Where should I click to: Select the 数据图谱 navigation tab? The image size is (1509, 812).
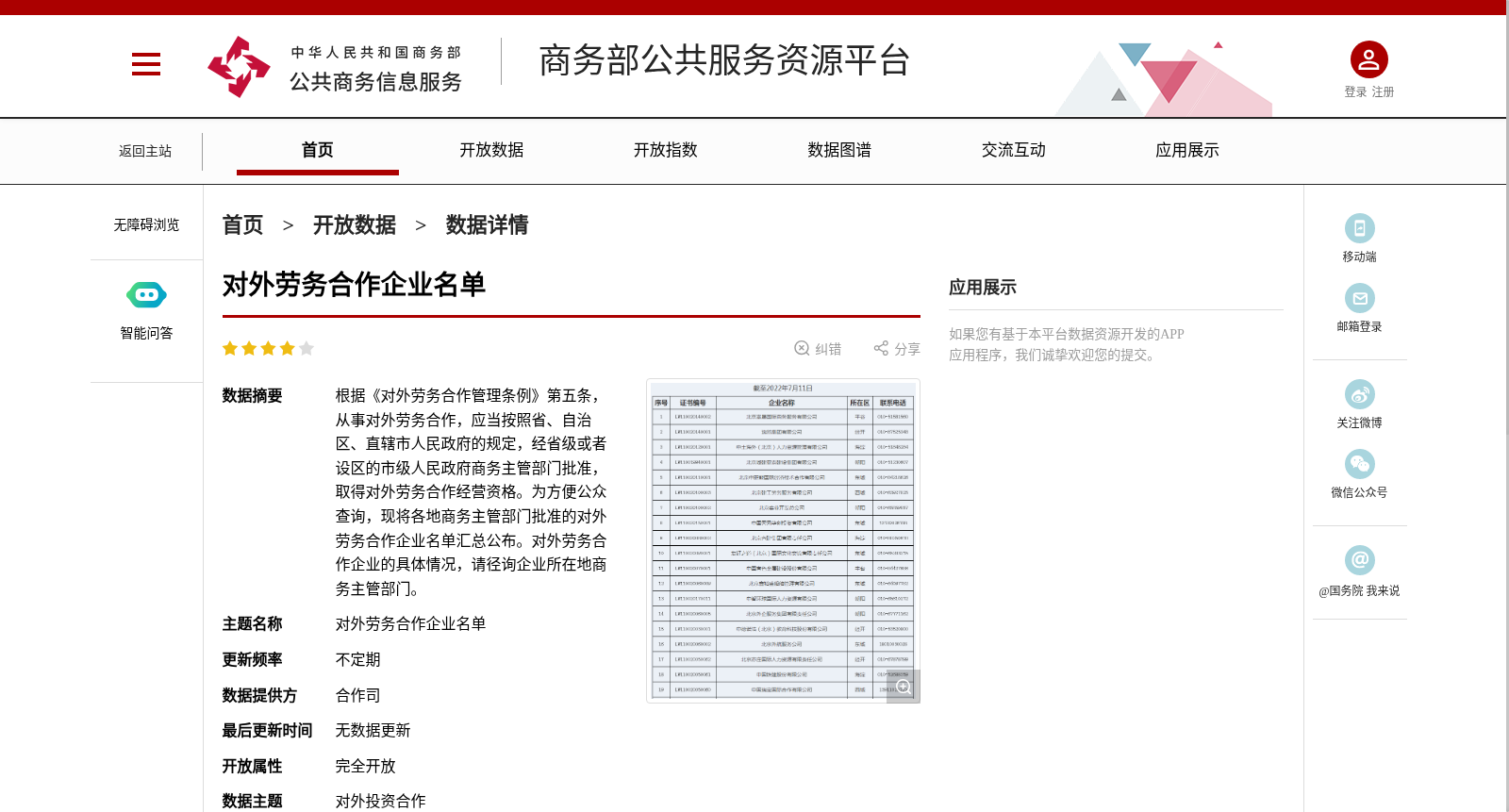click(x=839, y=150)
